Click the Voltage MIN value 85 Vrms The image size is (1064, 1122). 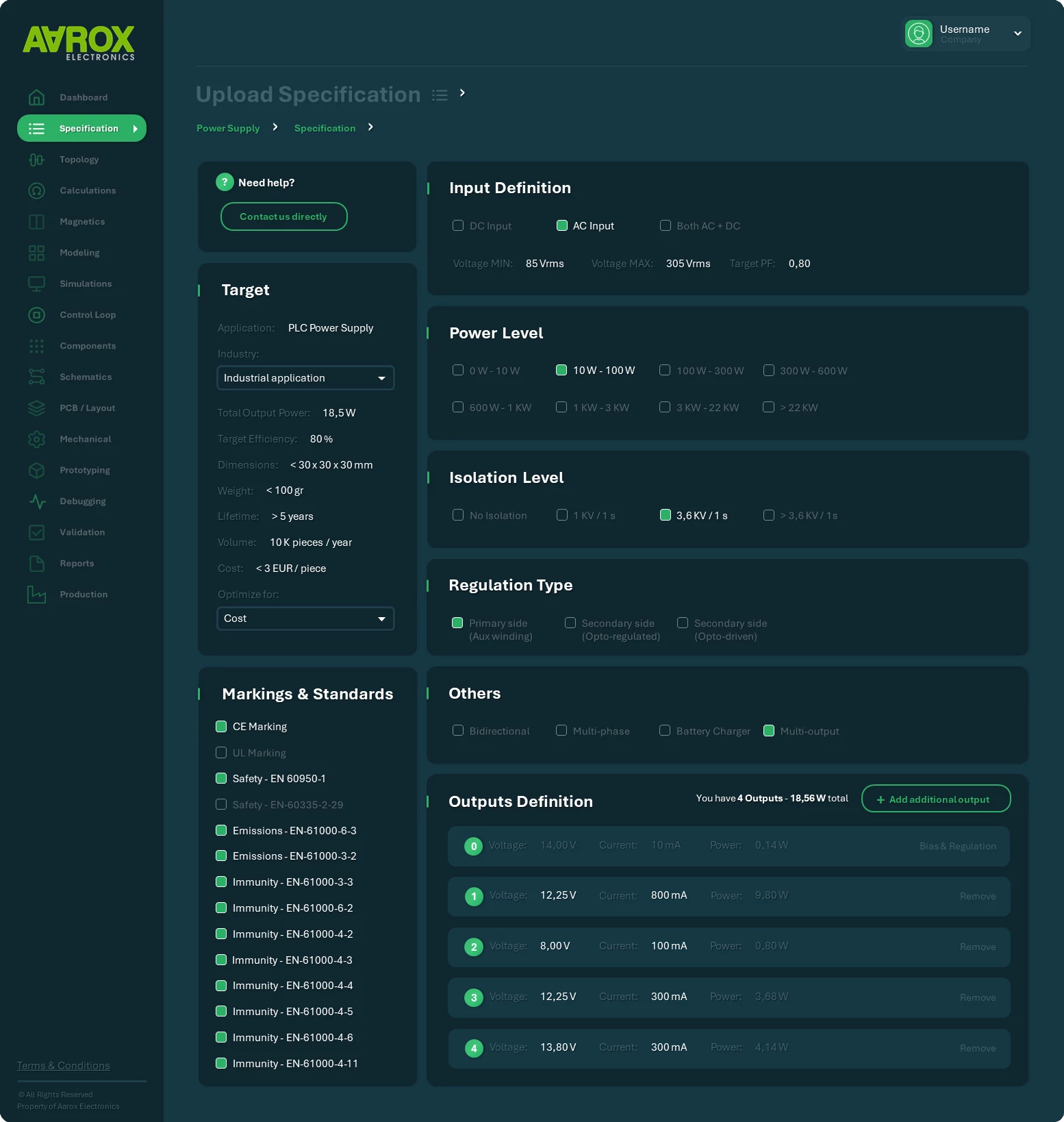pos(545,264)
